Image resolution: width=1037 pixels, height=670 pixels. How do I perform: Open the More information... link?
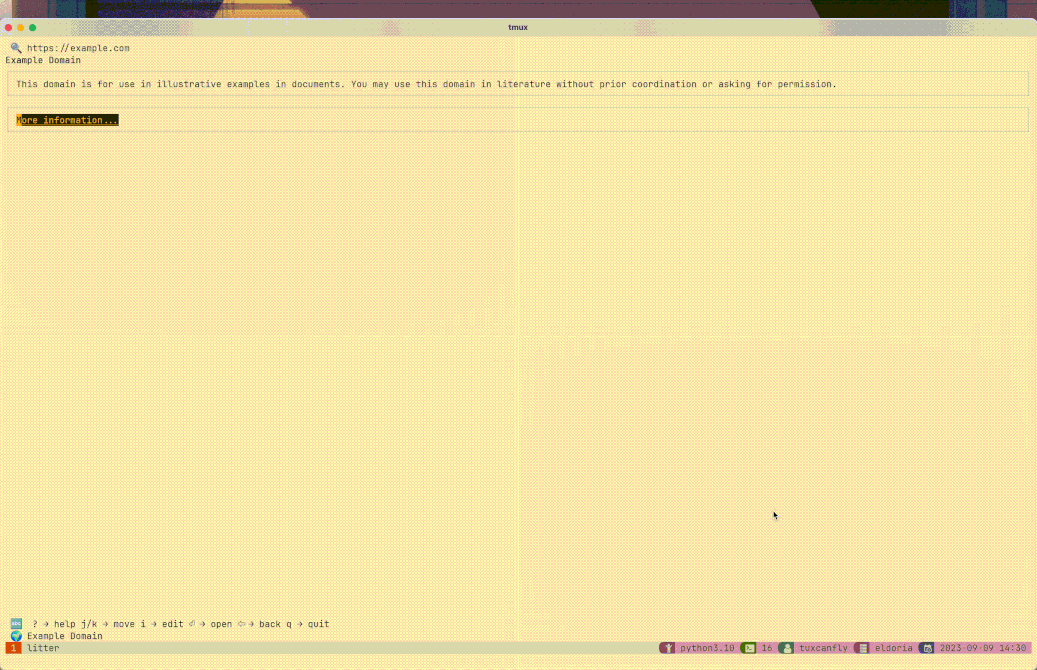pyautogui.click(x=67, y=120)
